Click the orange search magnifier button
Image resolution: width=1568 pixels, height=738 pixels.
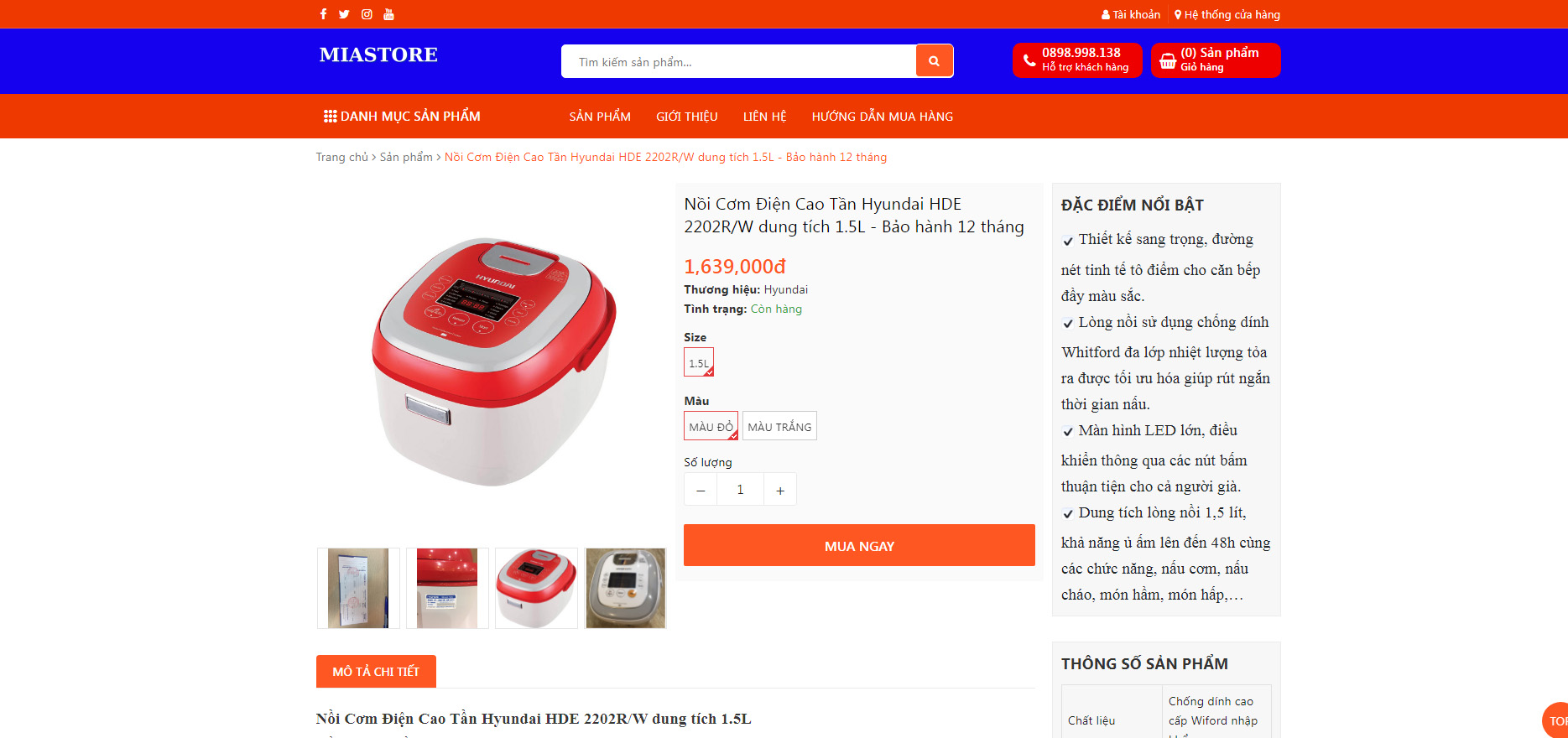click(934, 60)
